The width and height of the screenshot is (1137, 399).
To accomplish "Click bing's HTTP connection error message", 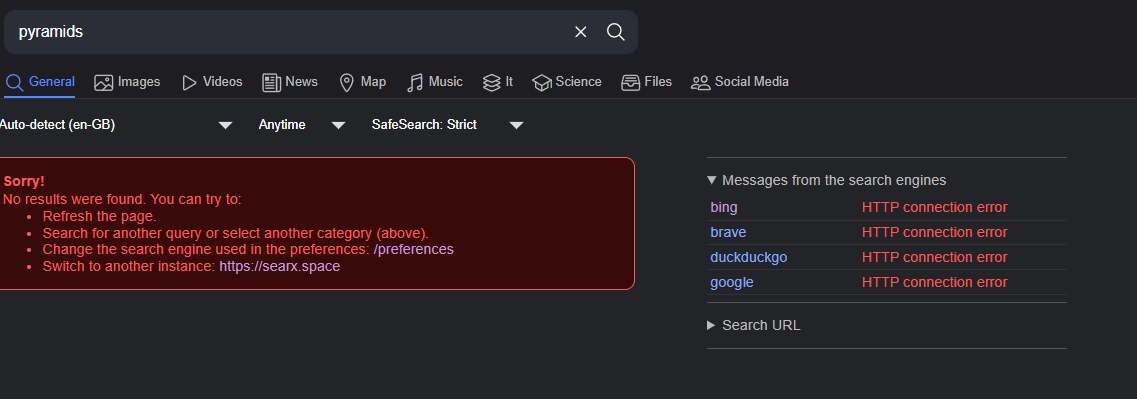I will [x=935, y=207].
